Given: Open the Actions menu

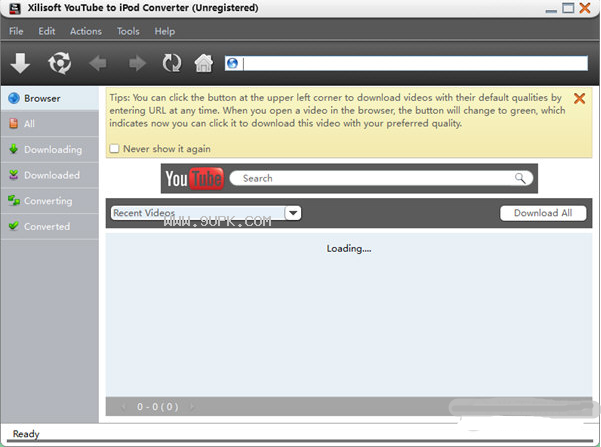Looking at the screenshot, I should (86, 31).
